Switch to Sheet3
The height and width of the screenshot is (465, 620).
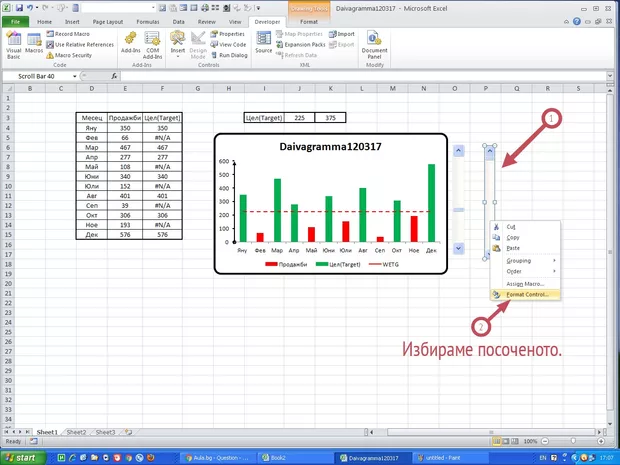coord(105,432)
